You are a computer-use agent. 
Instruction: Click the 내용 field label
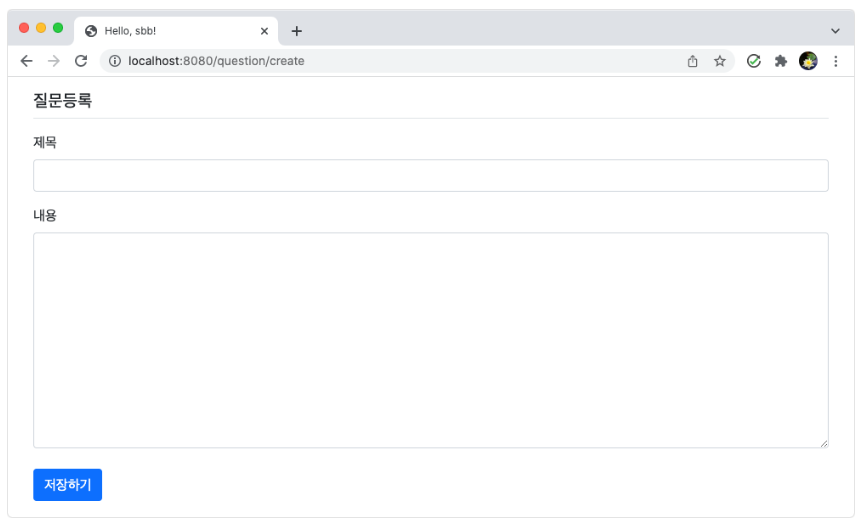45,215
